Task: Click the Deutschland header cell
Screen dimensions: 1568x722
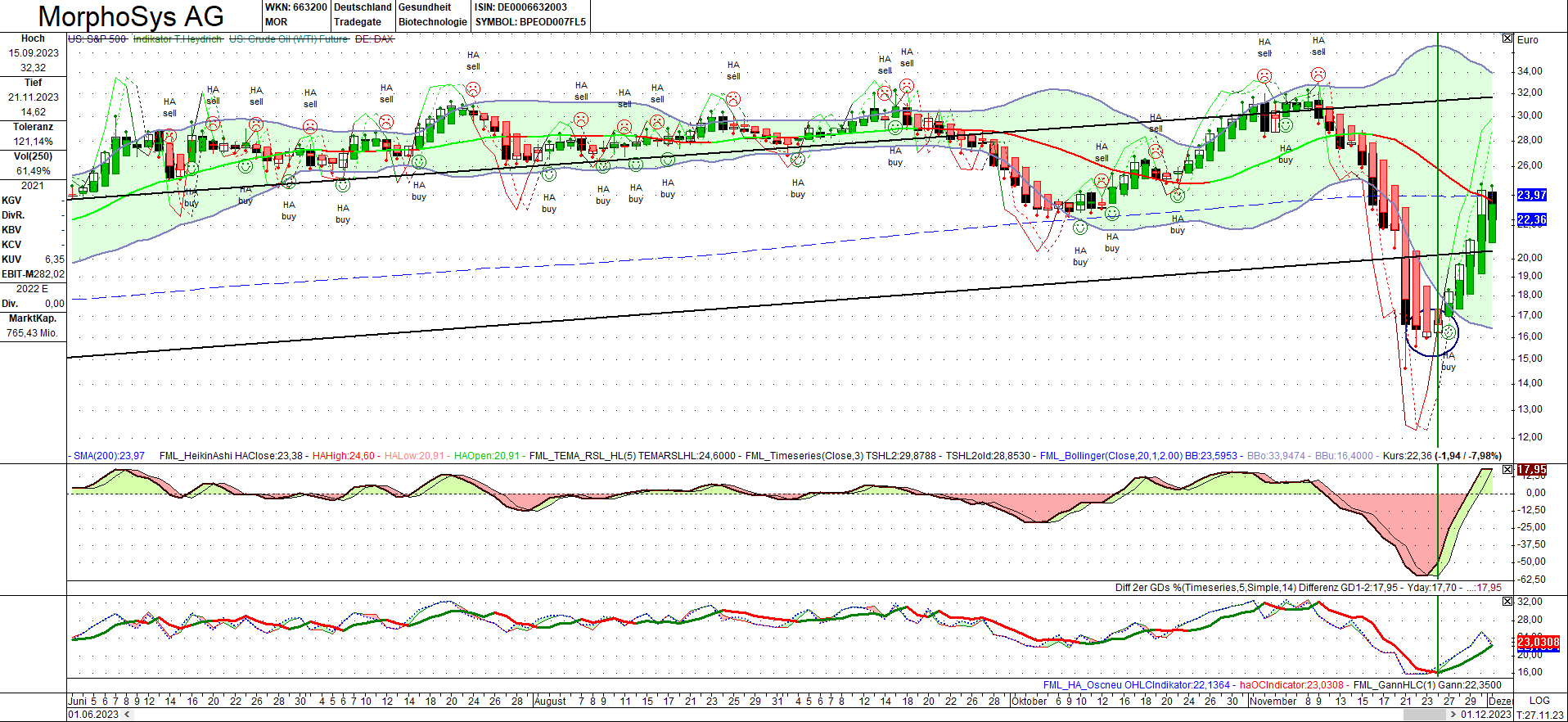Action: (363, 7)
